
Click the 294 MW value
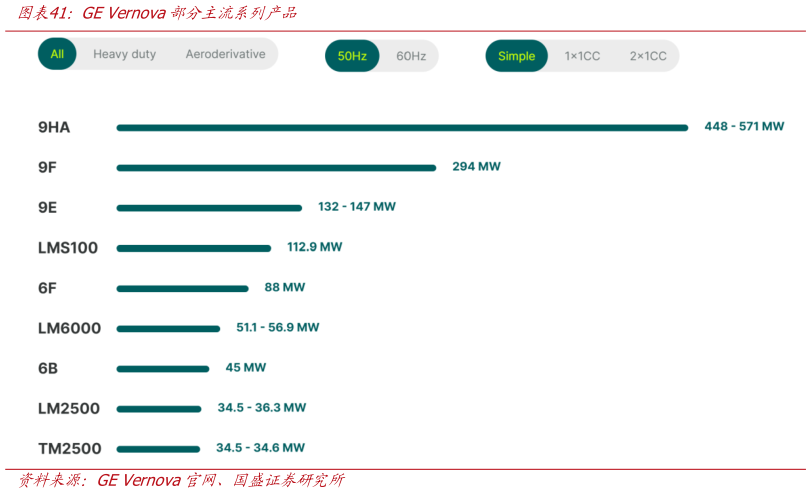(x=476, y=167)
